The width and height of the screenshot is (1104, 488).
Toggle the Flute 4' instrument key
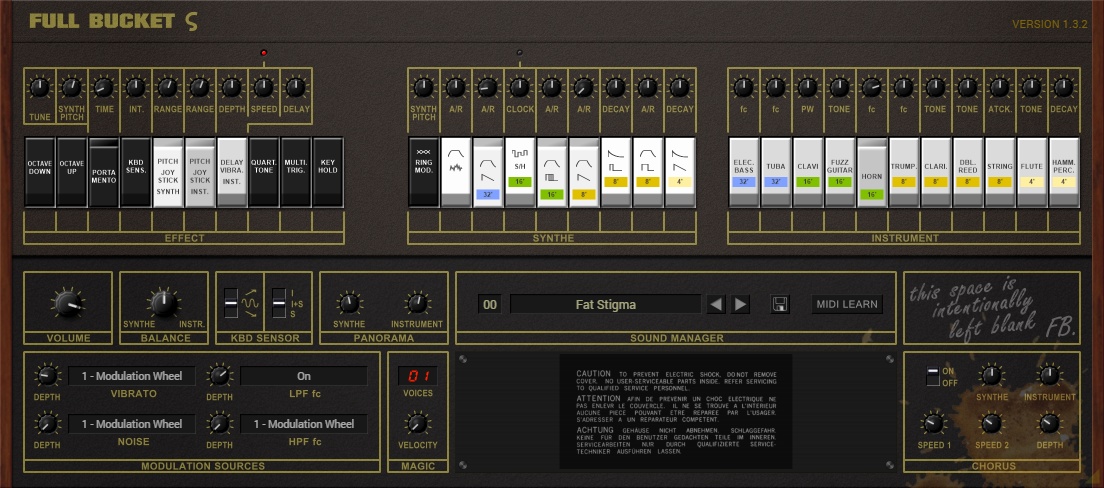(1032, 172)
